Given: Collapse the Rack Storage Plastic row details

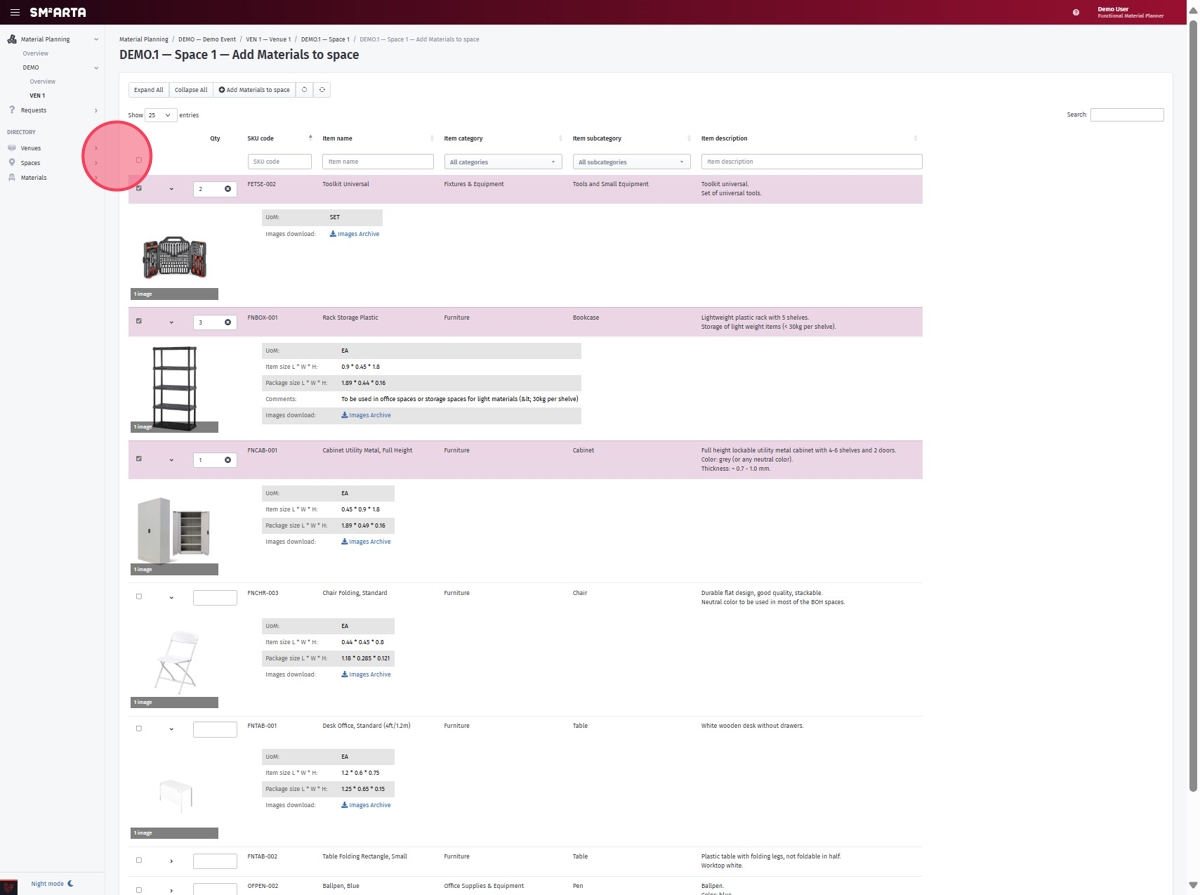Looking at the screenshot, I should click(x=170, y=320).
